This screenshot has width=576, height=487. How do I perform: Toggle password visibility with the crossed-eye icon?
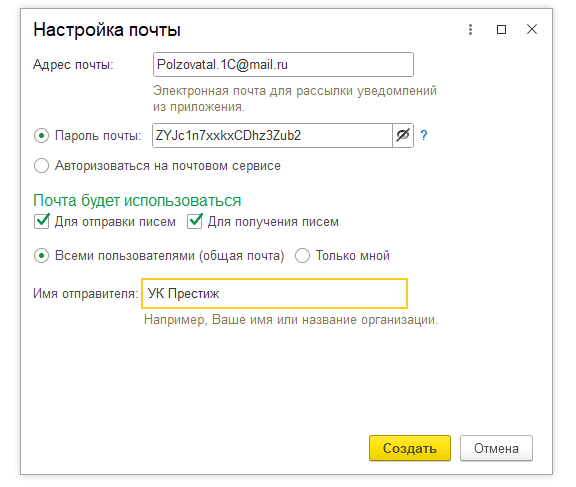(403, 136)
